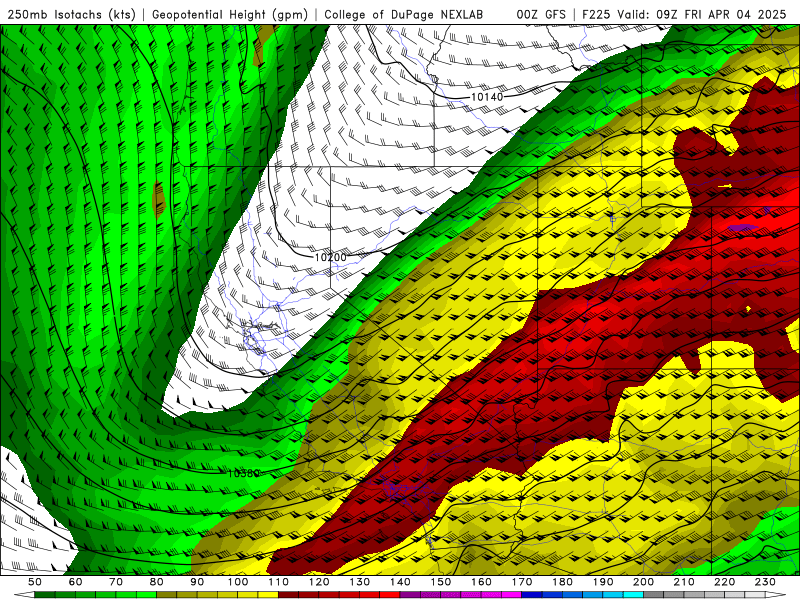Click the 90 value on the color scale

[x=197, y=582]
